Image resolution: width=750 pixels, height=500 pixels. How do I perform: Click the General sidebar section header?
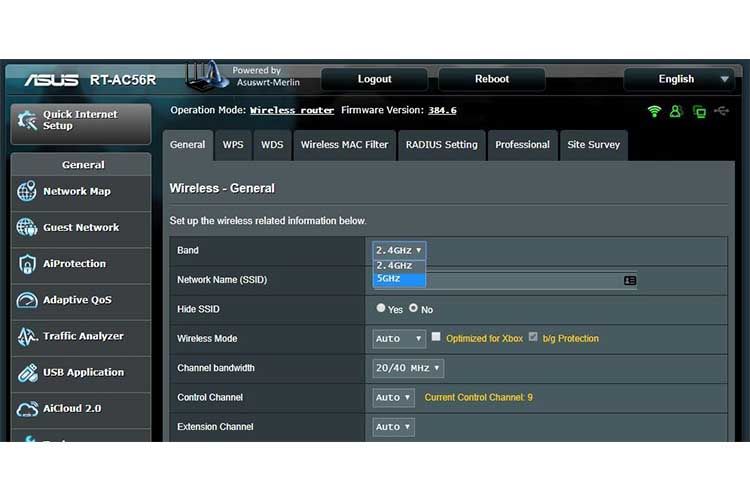[81, 165]
